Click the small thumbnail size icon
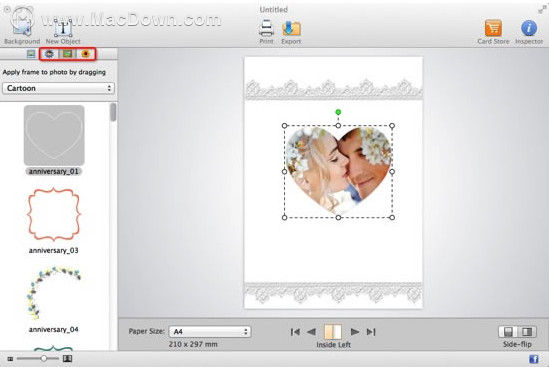 tap(10, 359)
